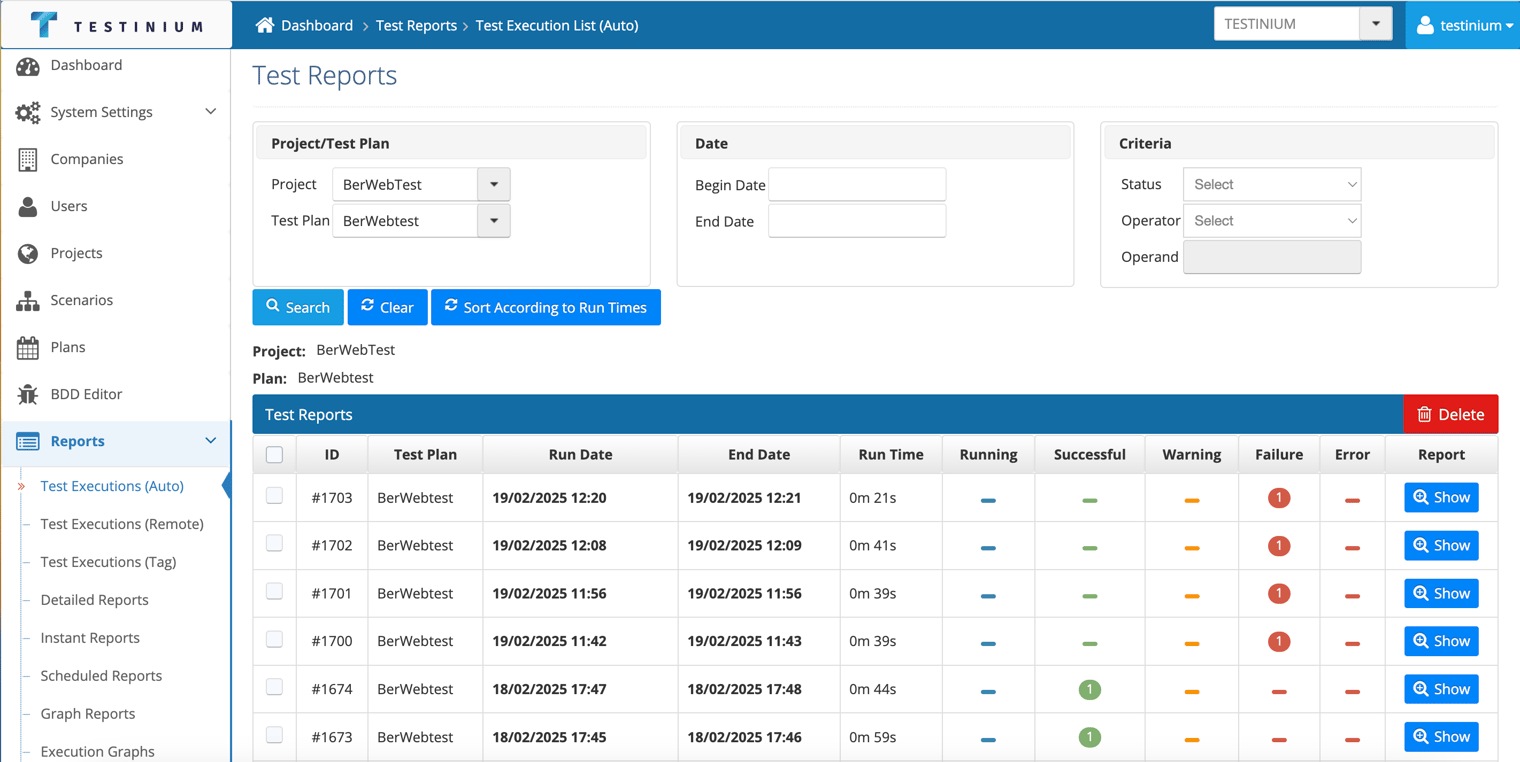Click the Scenarios hierarchy icon

coord(28,300)
